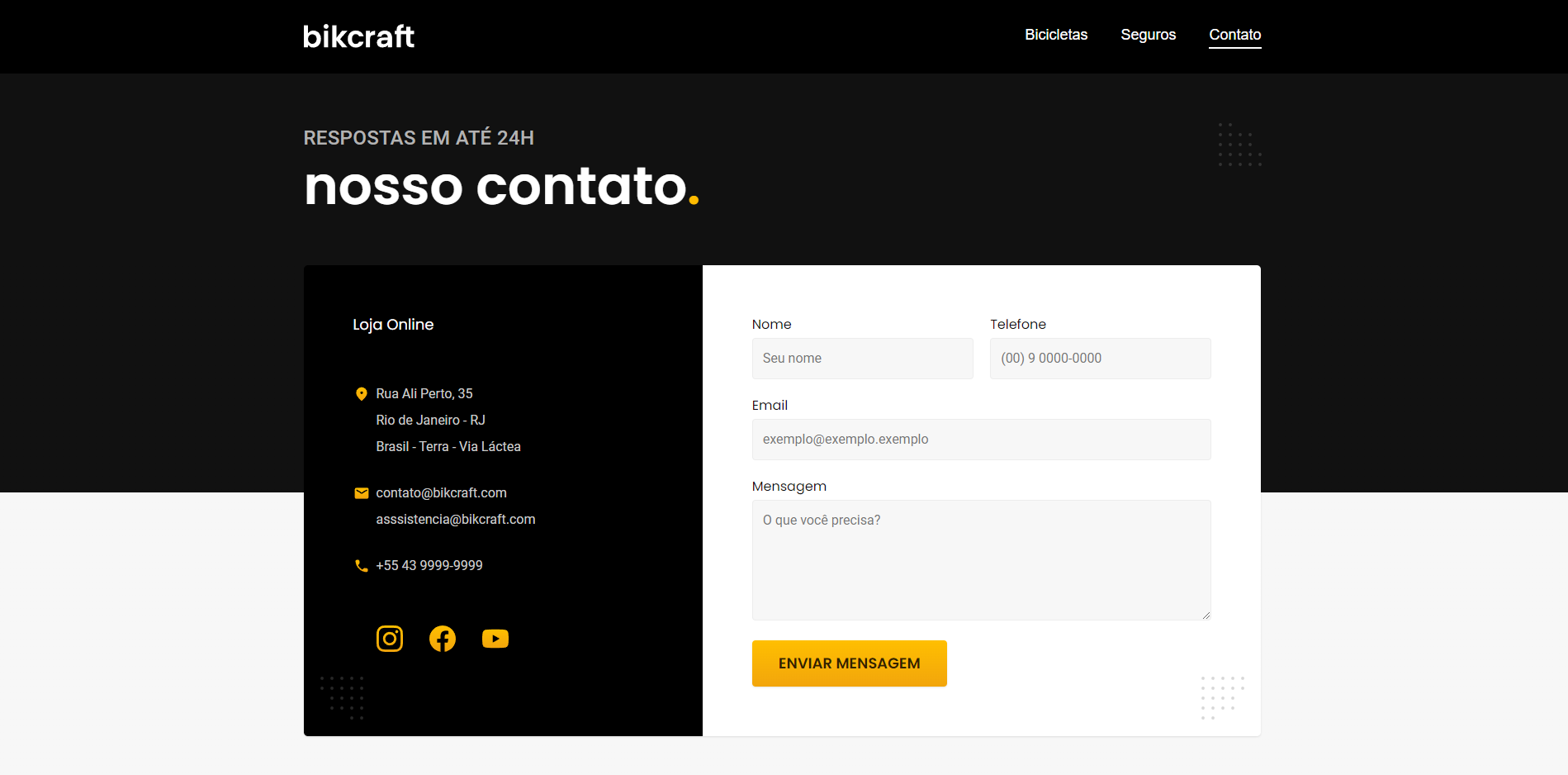Click the +55 43 9999-9999 phone number
The width and height of the screenshot is (1568, 775).
(429, 566)
